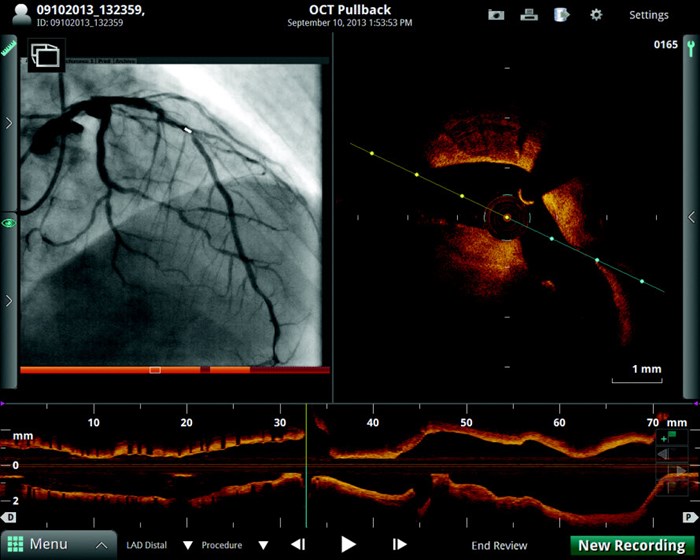Expand the Menu with its up caret

(102, 545)
